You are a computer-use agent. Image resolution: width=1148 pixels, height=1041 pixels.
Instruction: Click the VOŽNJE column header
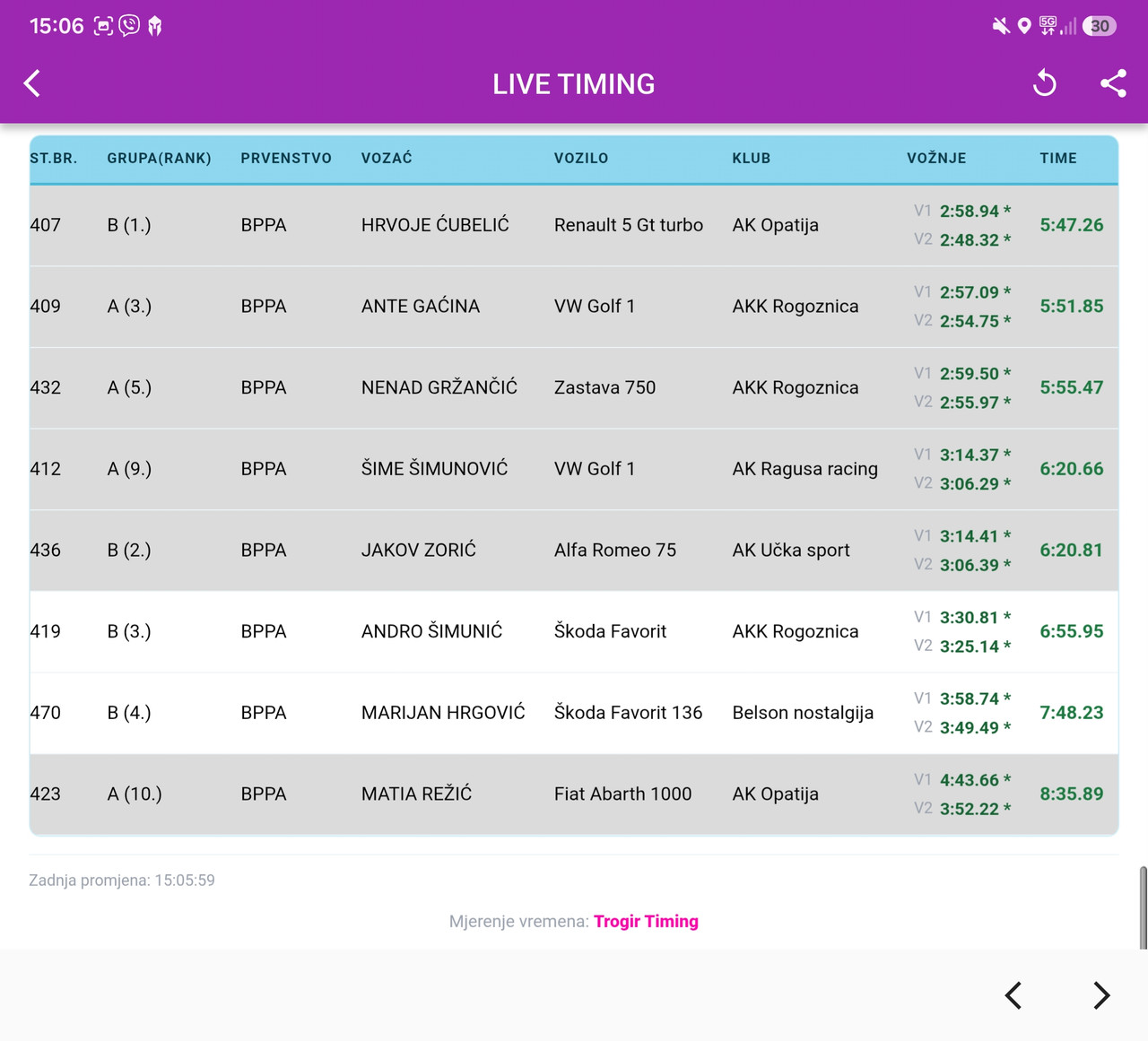(x=936, y=158)
